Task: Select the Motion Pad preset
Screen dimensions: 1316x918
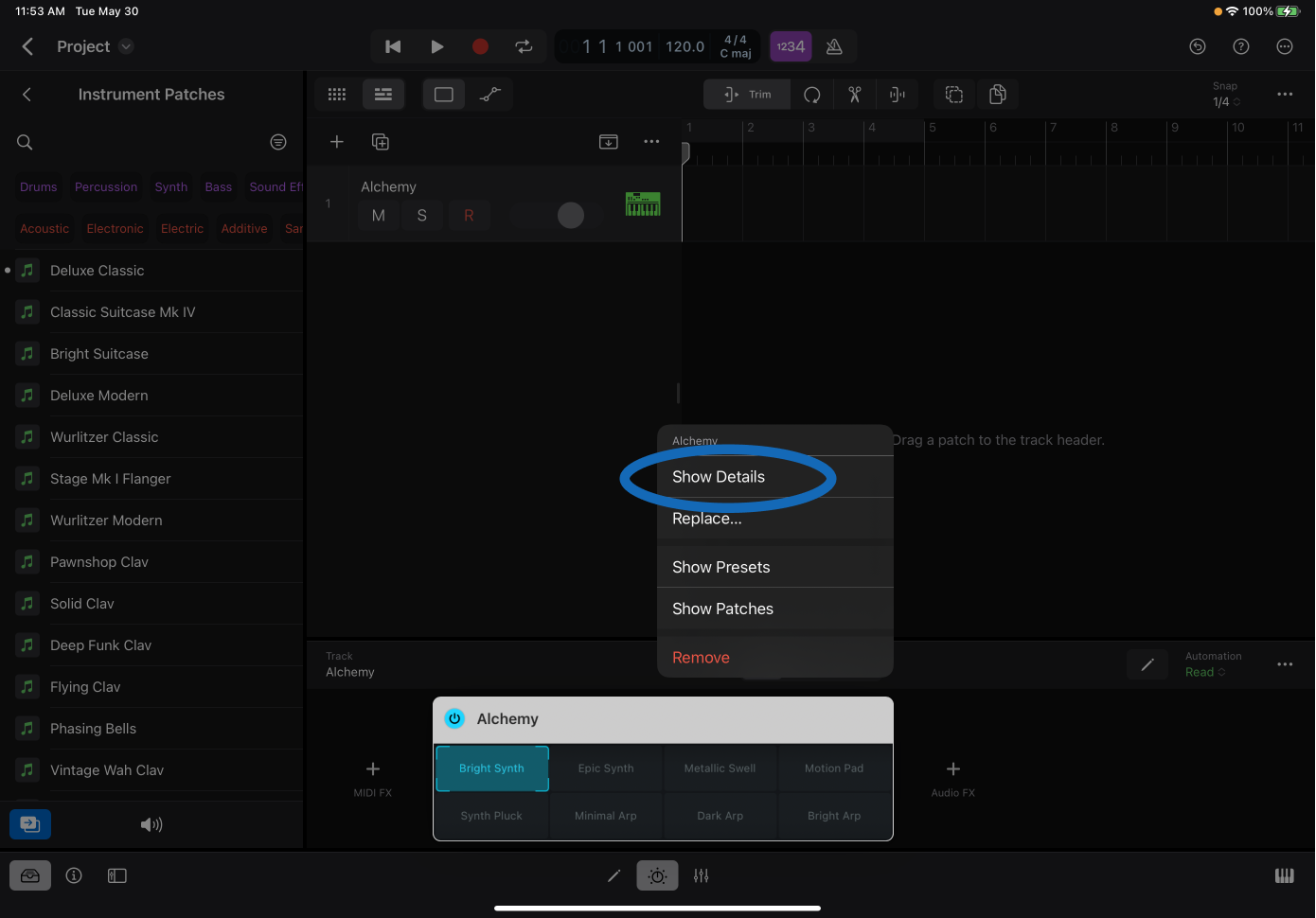Action: tap(834, 768)
